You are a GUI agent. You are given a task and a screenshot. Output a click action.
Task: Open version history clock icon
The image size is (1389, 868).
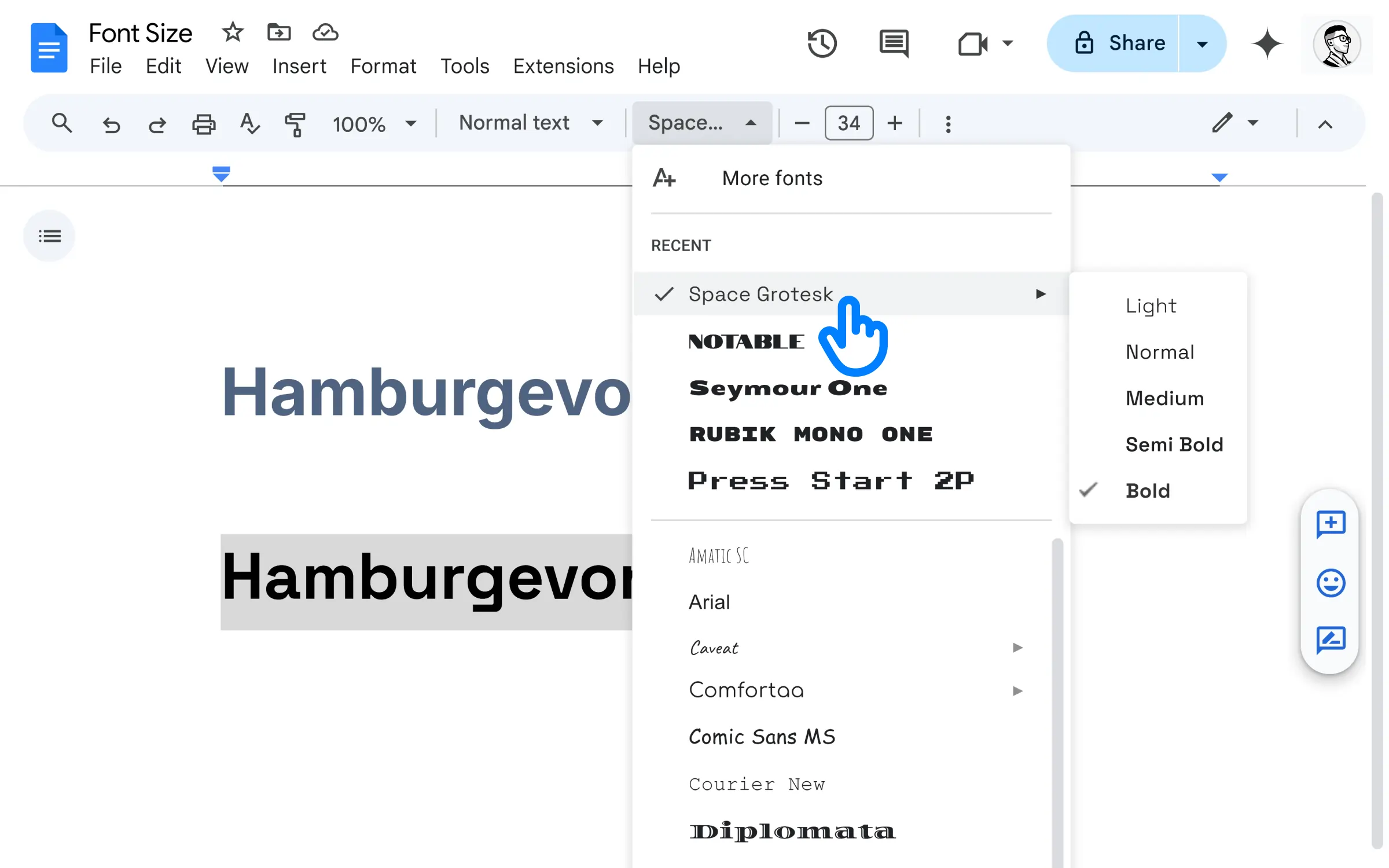(x=822, y=43)
